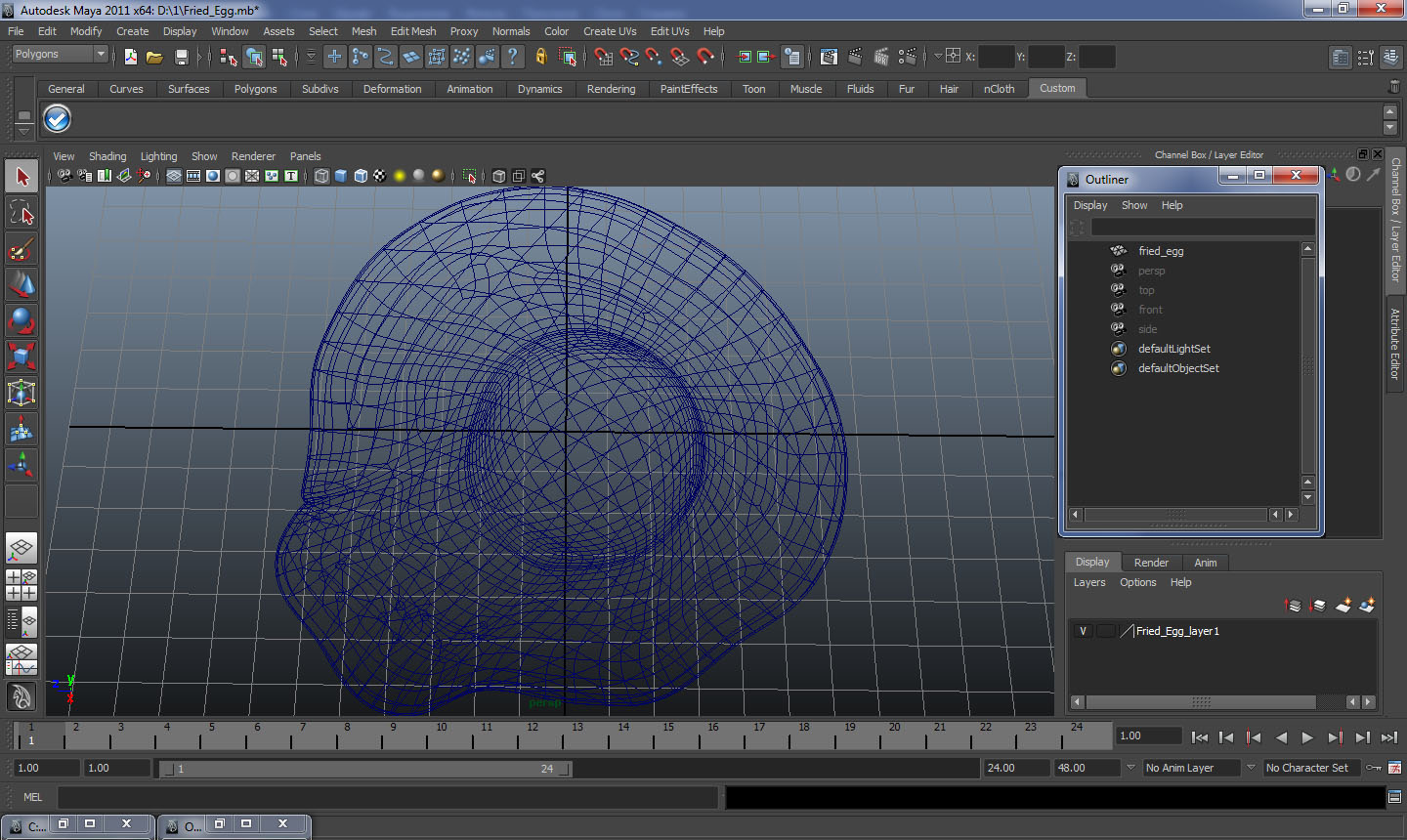Toggle visibility V of Fried_Egg_layer1
Viewport: 1407px width, 840px height.
[1083, 631]
